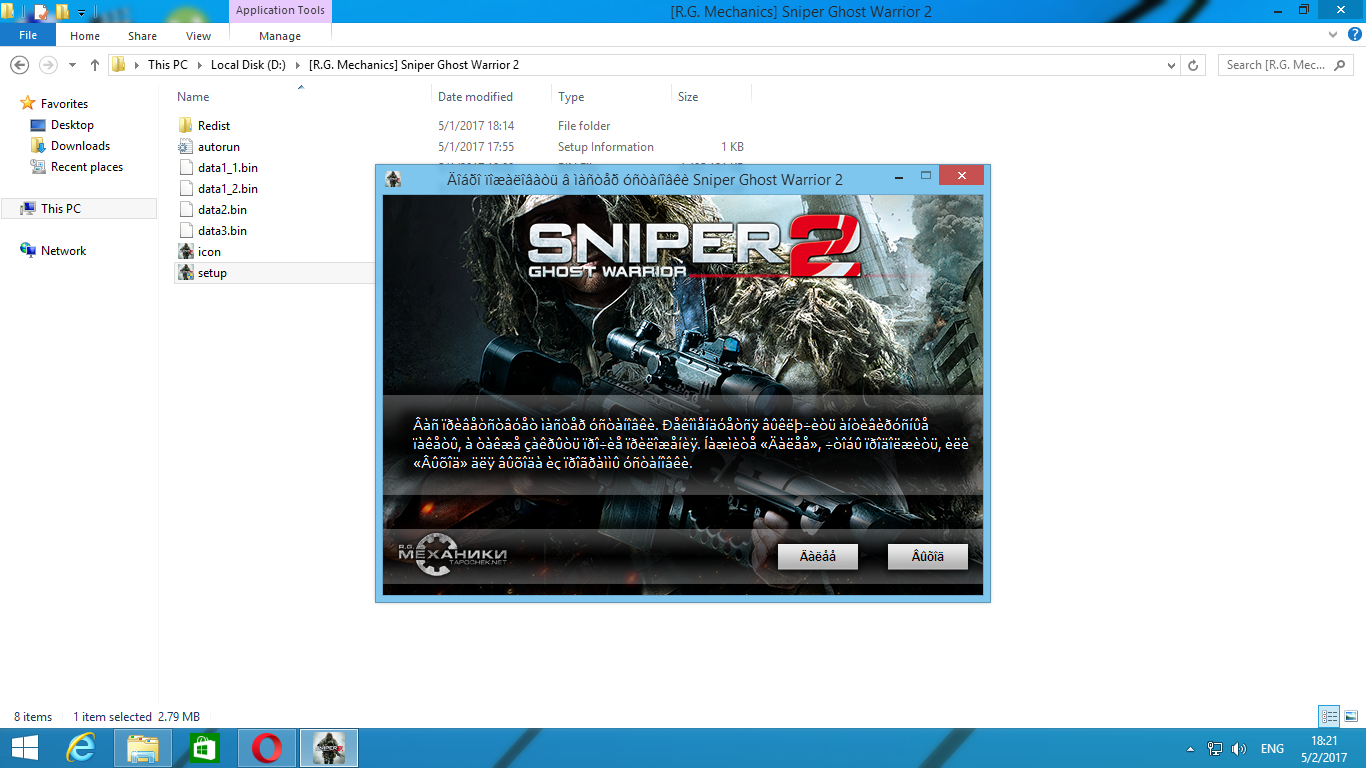Select the data2.bin file icon
1366x768 pixels.
tap(186, 210)
